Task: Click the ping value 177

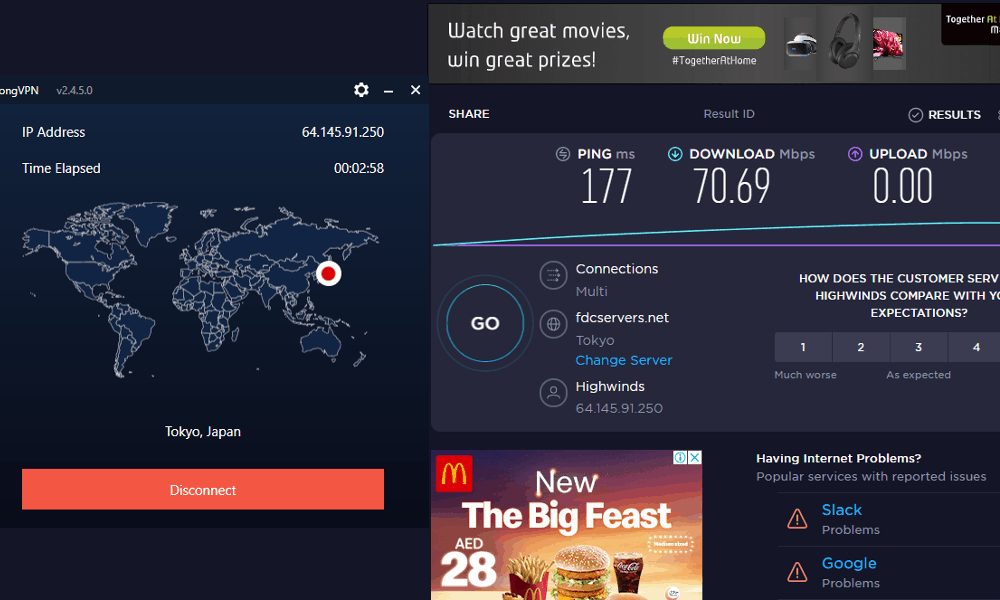Action: (x=606, y=186)
